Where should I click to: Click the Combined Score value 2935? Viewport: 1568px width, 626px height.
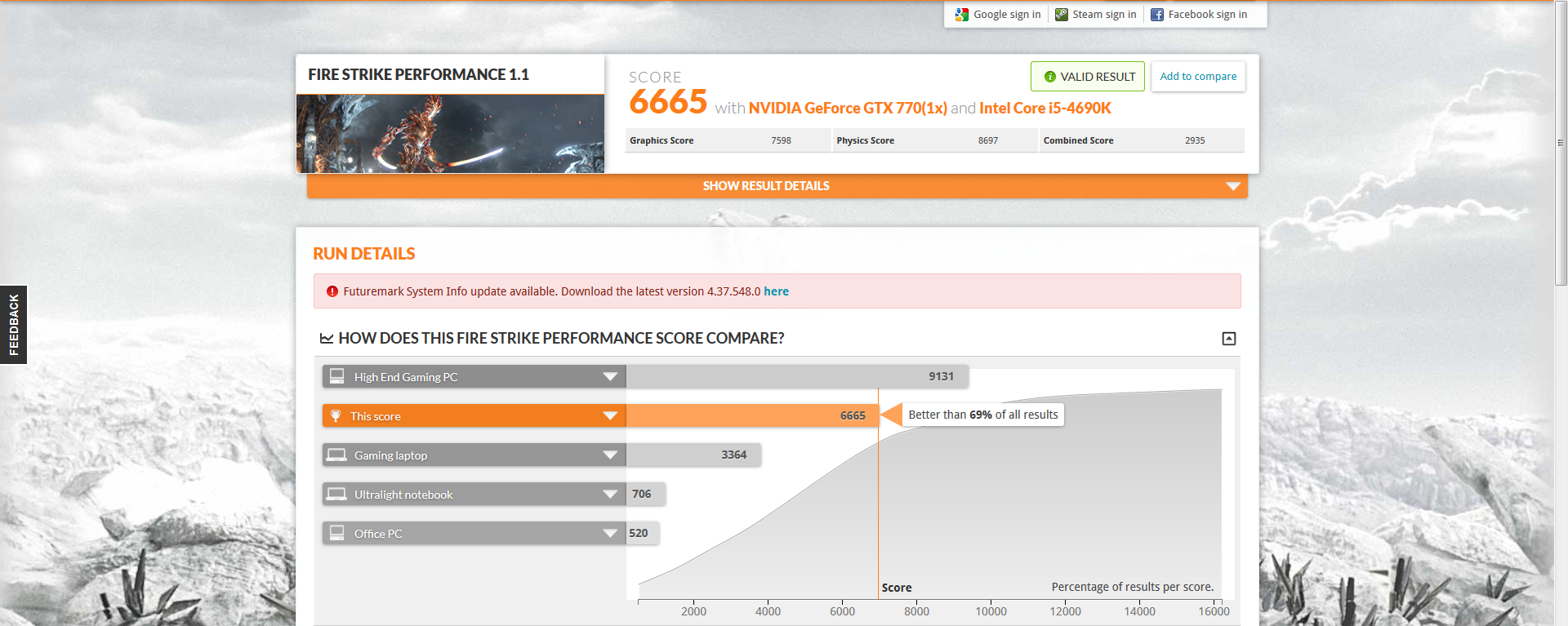coord(1195,140)
